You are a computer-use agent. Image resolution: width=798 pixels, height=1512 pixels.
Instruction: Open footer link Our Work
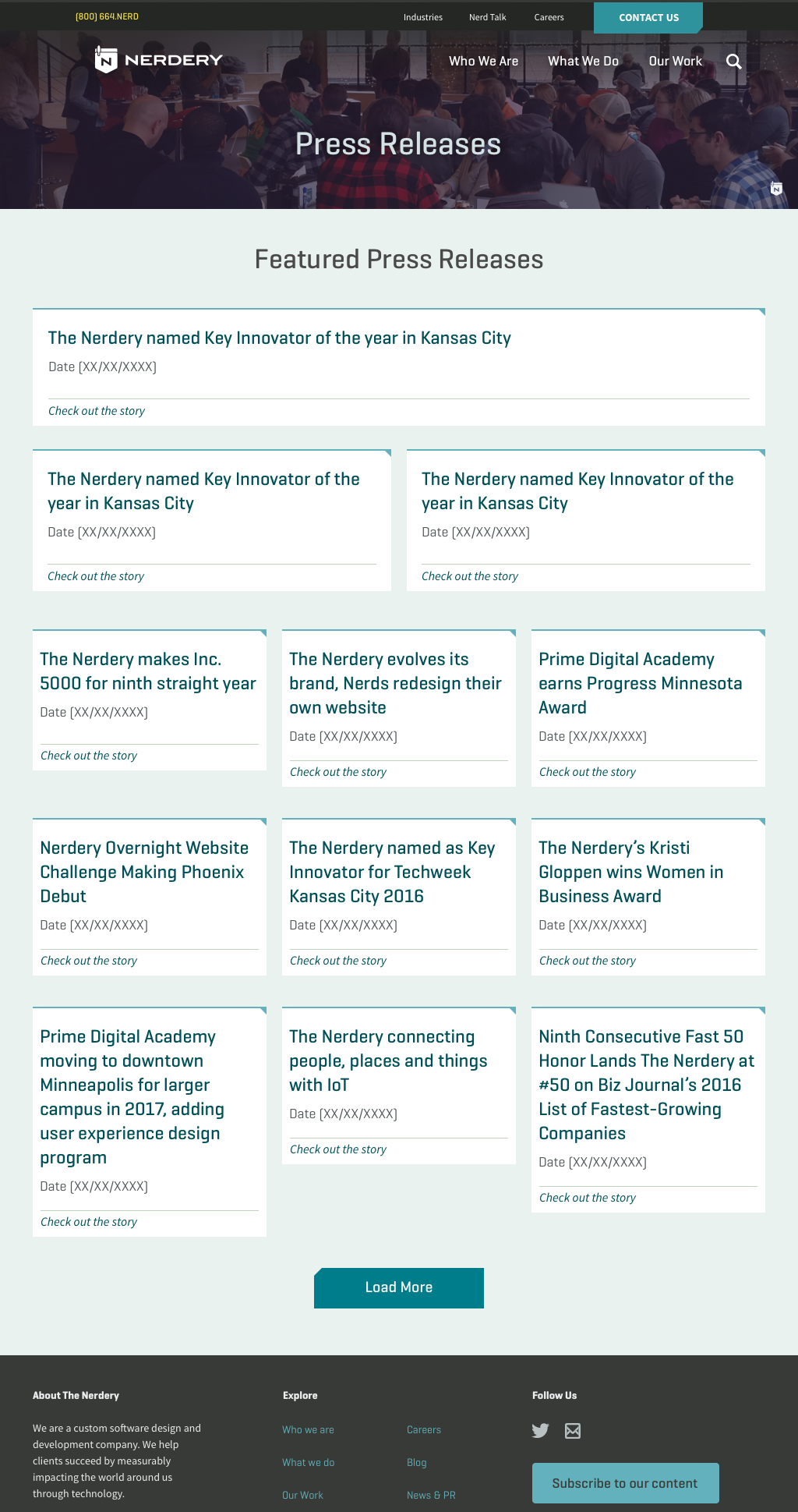[302, 1495]
